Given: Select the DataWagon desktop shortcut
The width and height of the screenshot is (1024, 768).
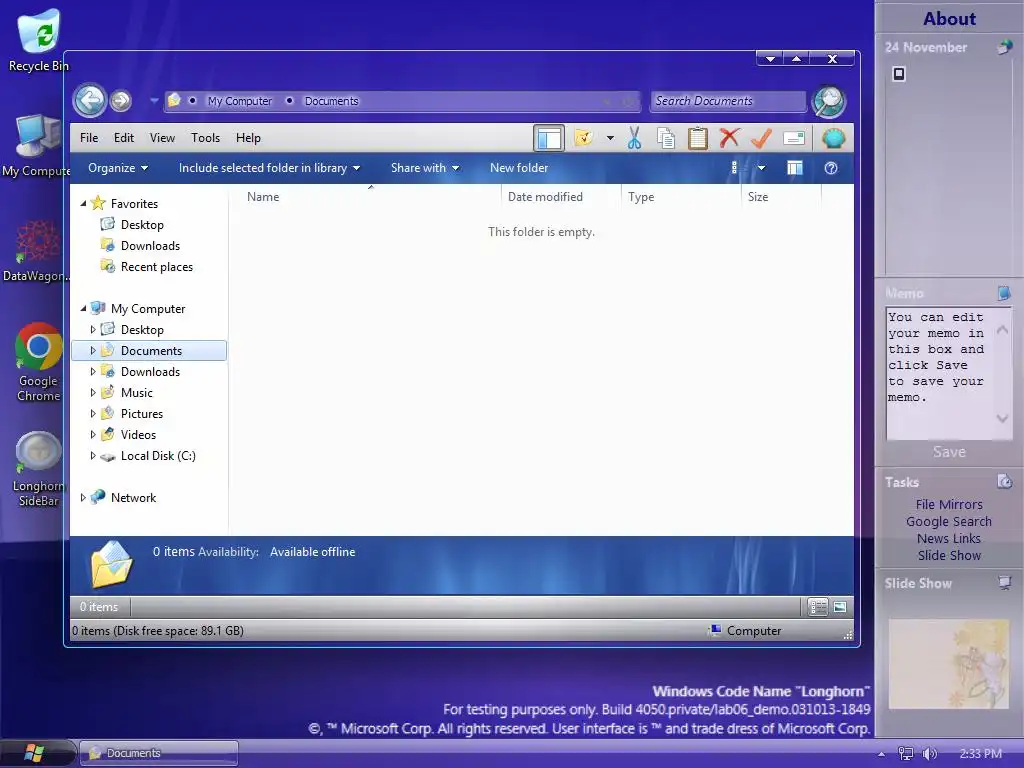Looking at the screenshot, I should 36,251.
